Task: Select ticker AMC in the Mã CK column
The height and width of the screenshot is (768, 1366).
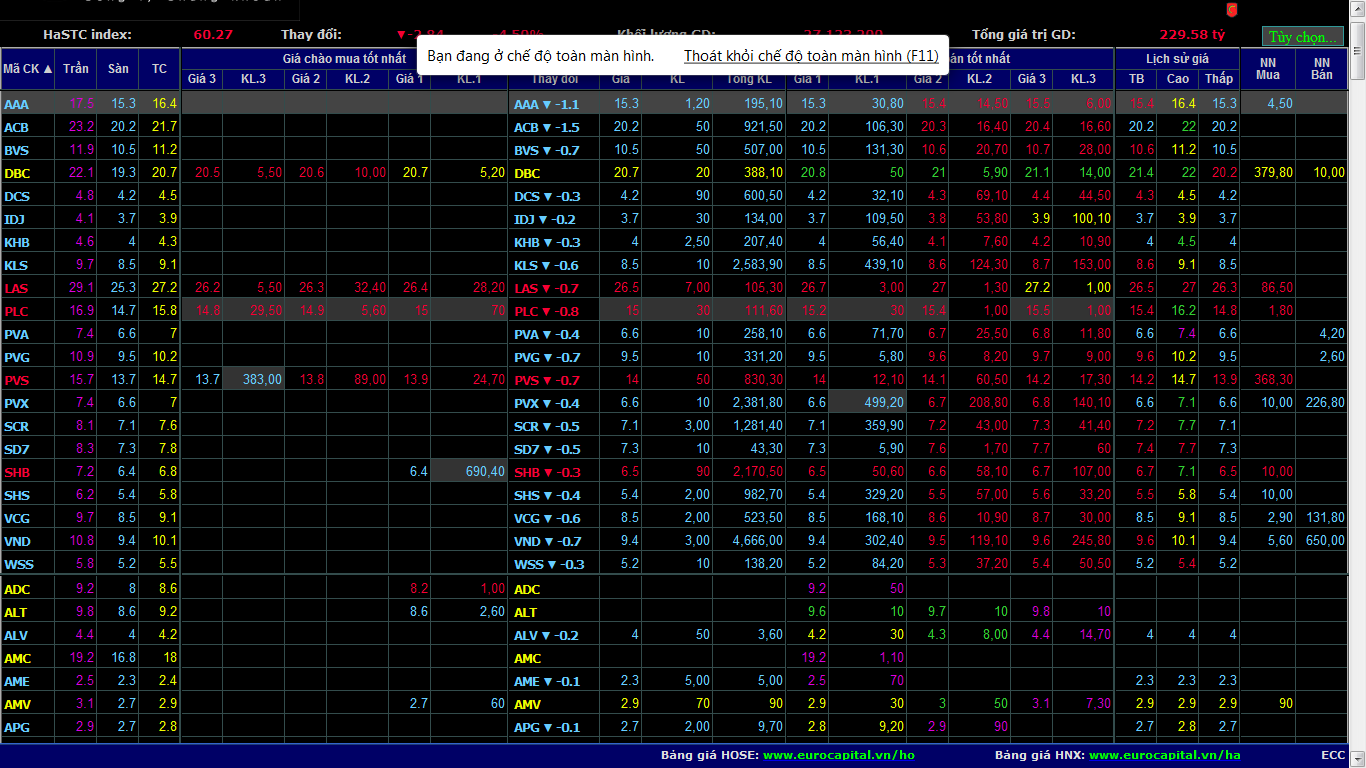Action: [x=18, y=658]
